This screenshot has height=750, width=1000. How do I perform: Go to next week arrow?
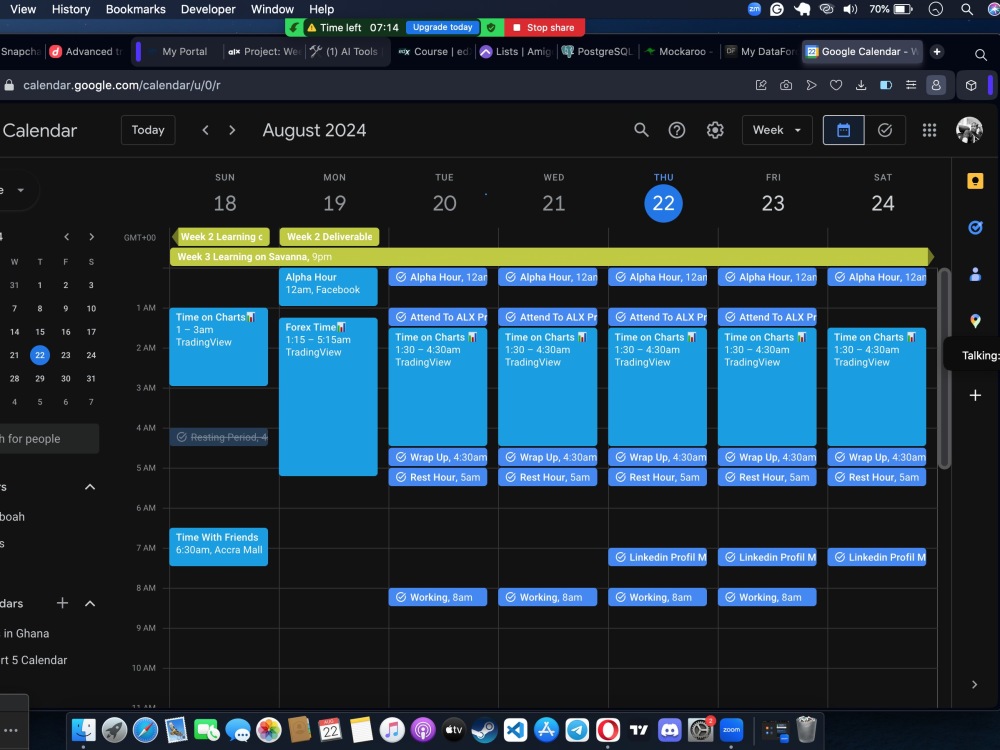tap(232, 130)
